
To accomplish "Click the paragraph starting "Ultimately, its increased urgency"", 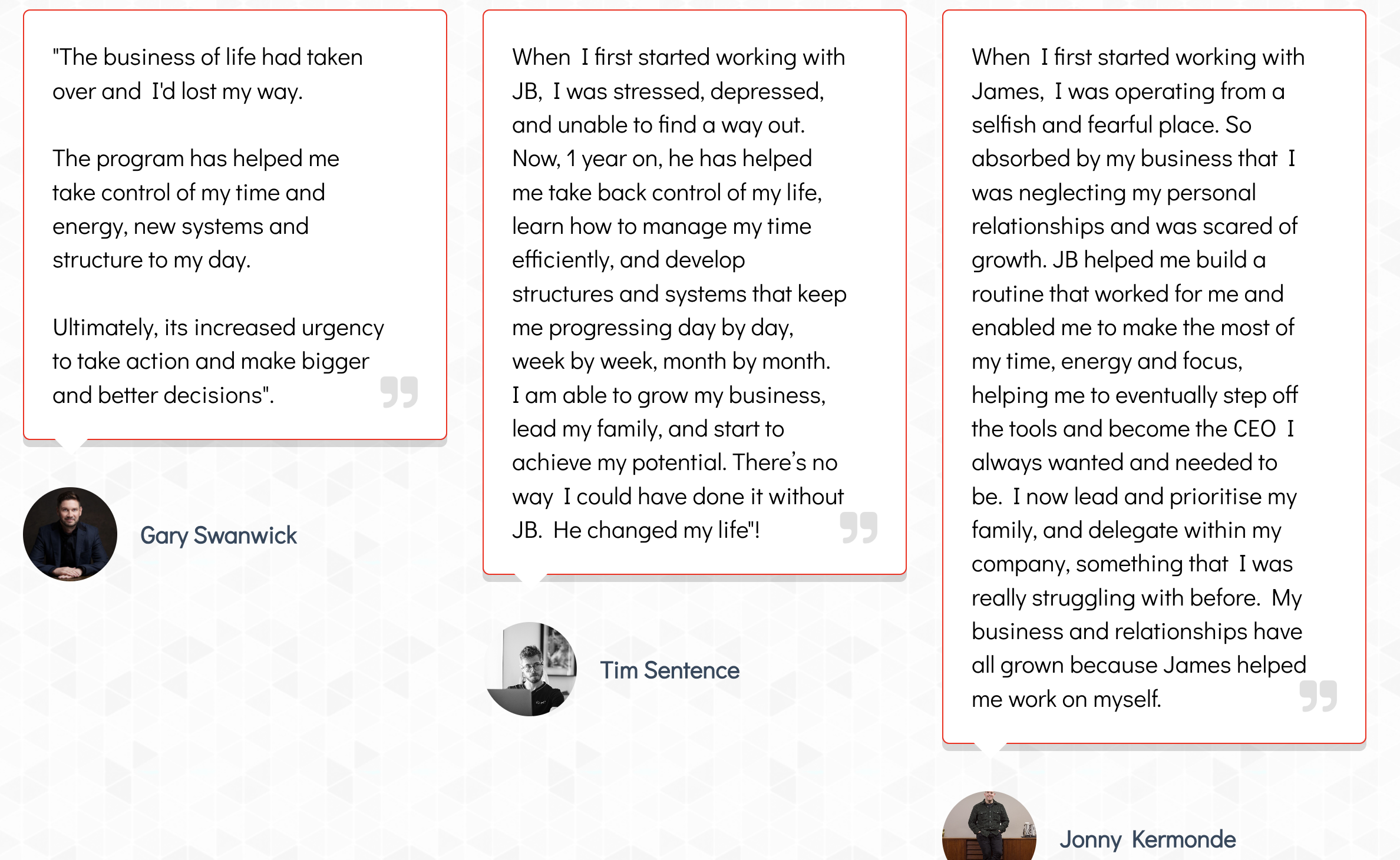I will [218, 361].
